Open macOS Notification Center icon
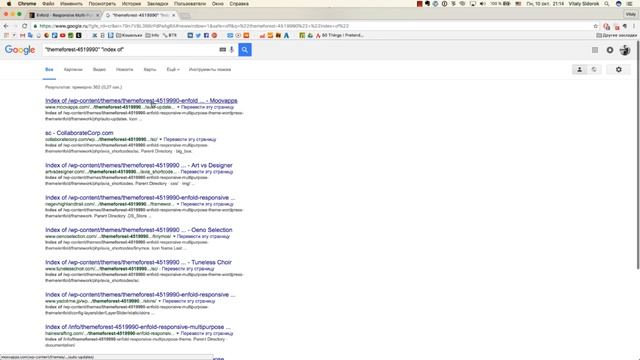This screenshot has width=640, height=360. [630, 4]
